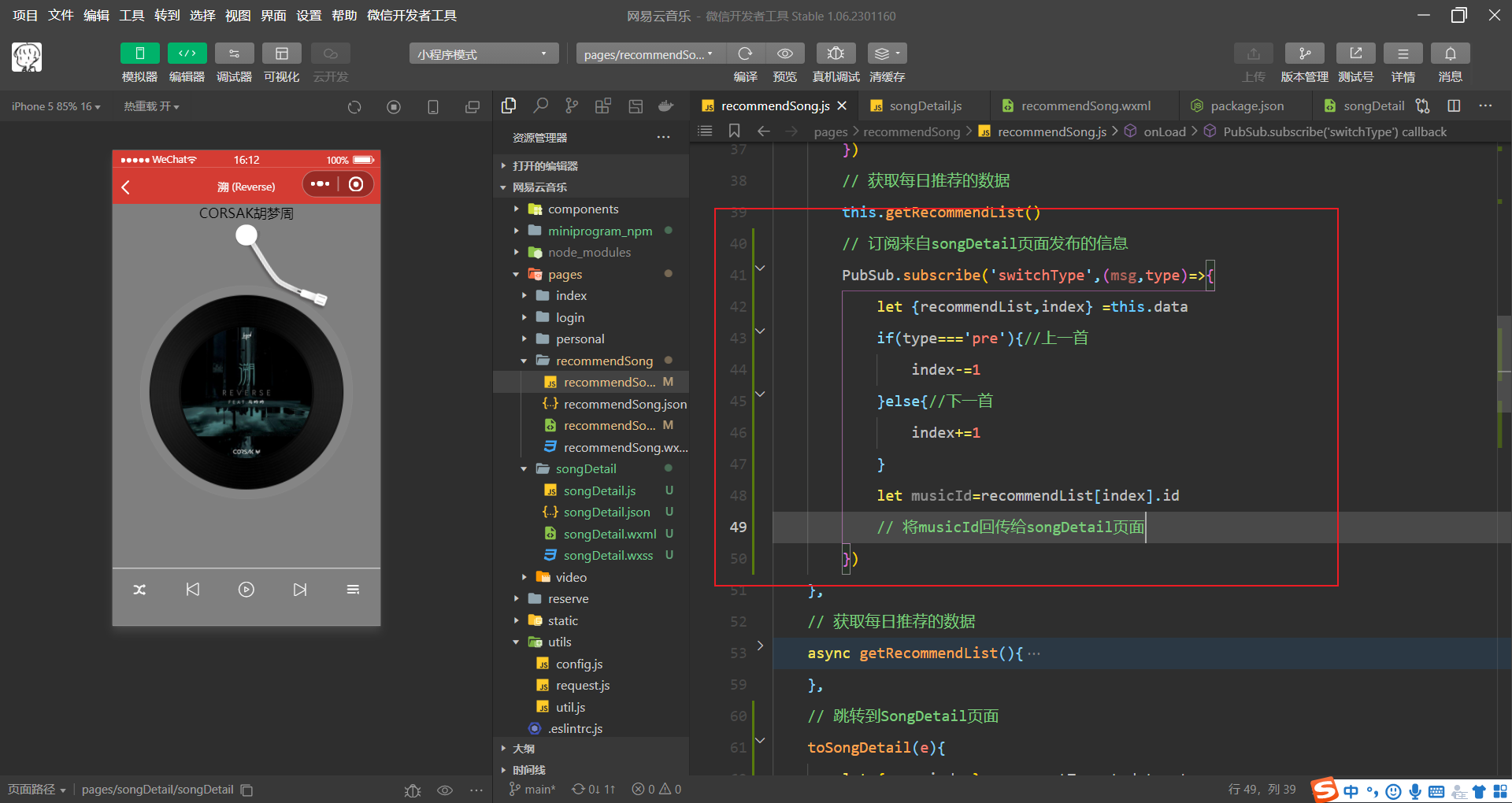Open the messages bell icon

pyautogui.click(x=1450, y=54)
